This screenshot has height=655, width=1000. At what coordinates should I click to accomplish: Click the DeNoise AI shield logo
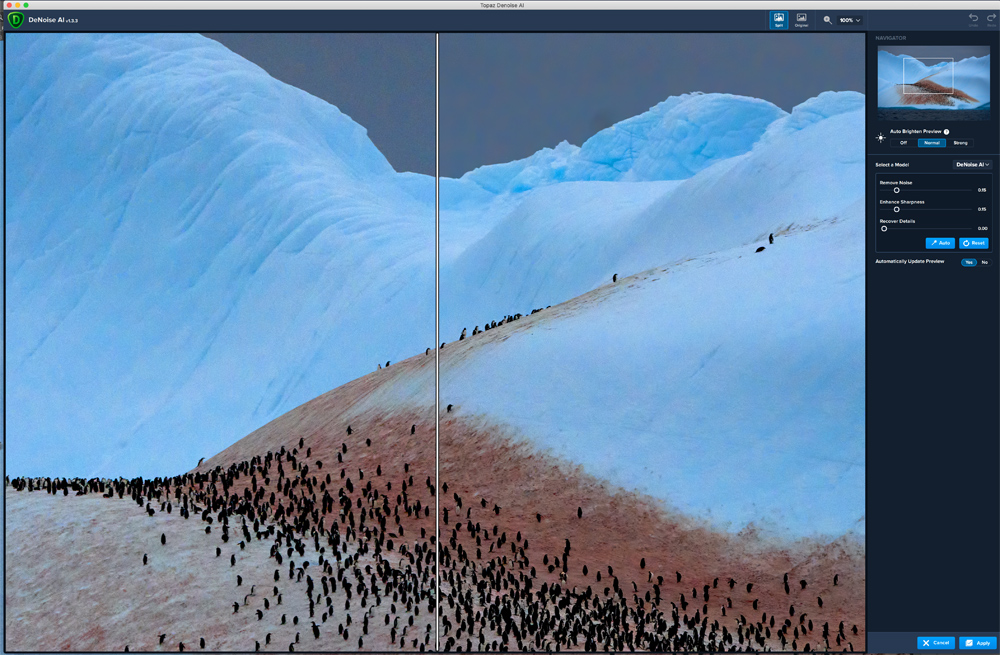pyautogui.click(x=16, y=20)
